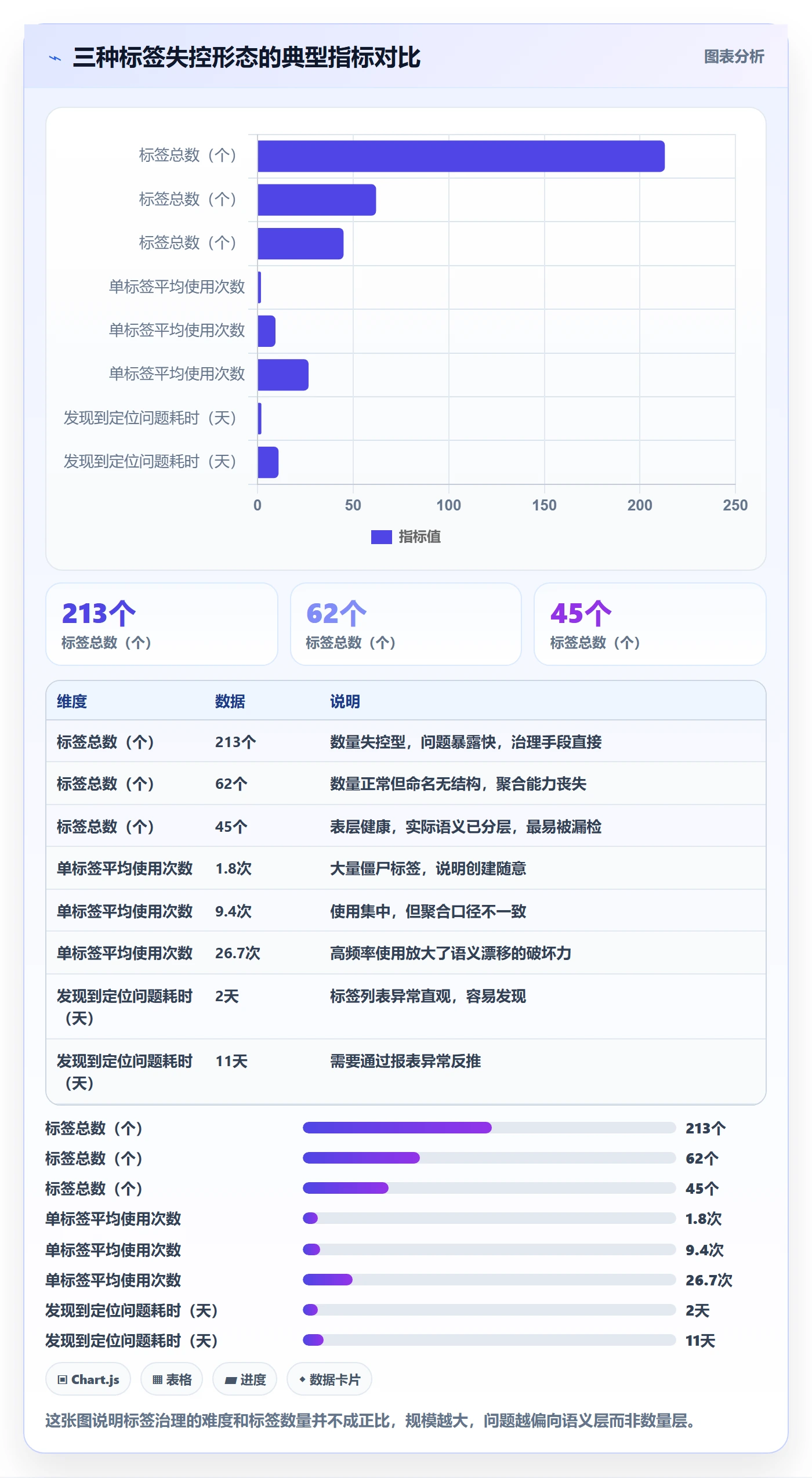
Task: Open the 45个 summary card
Action: tap(650, 624)
